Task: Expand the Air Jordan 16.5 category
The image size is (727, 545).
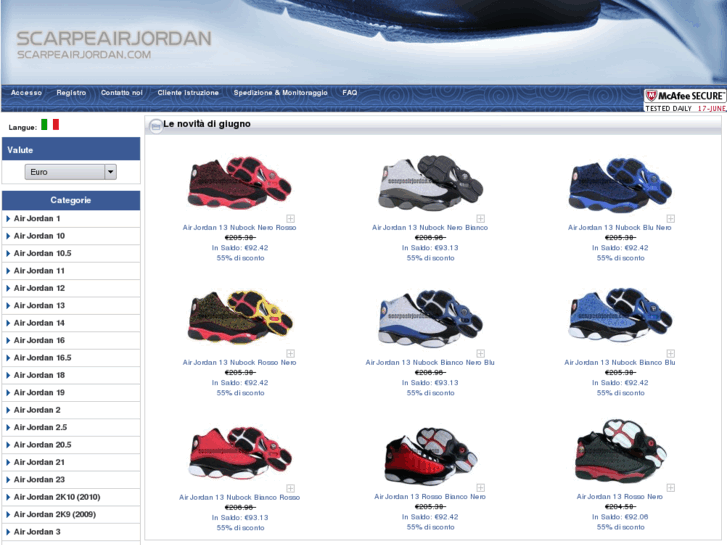Action: [x=71, y=358]
